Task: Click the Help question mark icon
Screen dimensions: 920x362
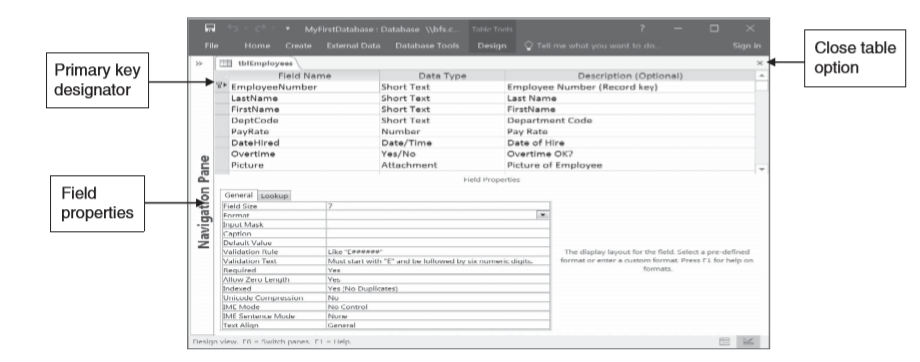Action: [642, 28]
